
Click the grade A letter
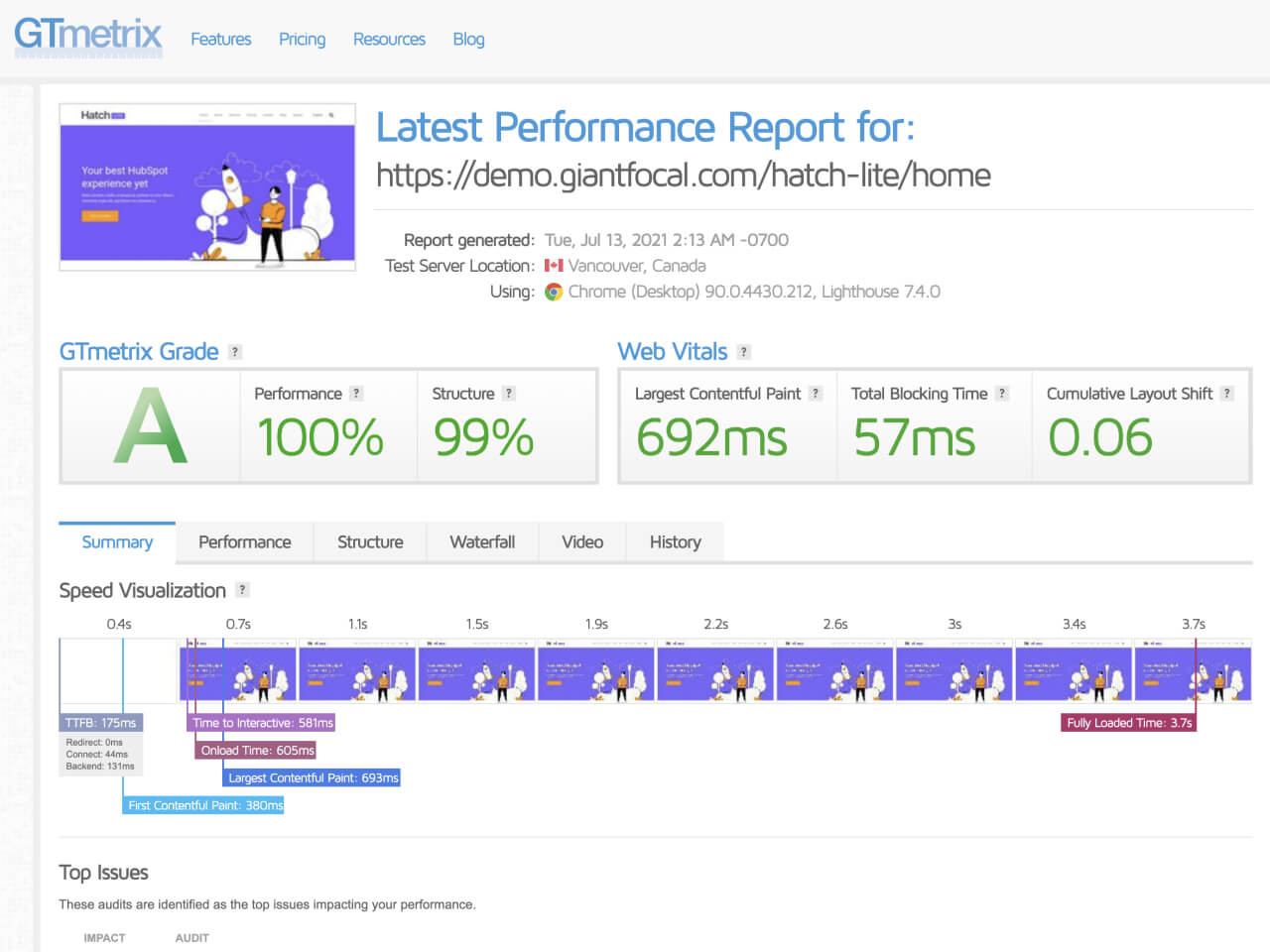(150, 426)
